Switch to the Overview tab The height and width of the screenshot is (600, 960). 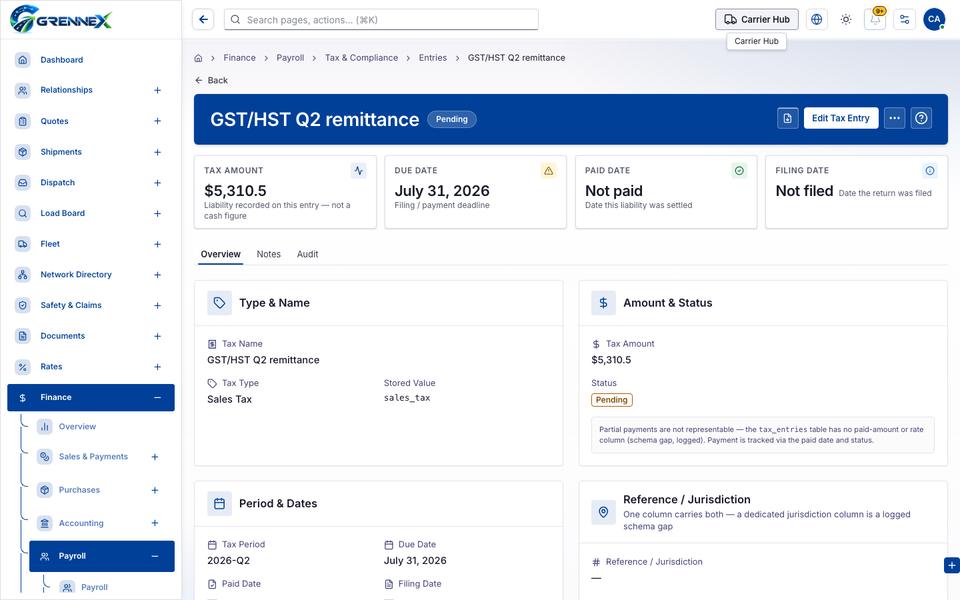coord(220,254)
